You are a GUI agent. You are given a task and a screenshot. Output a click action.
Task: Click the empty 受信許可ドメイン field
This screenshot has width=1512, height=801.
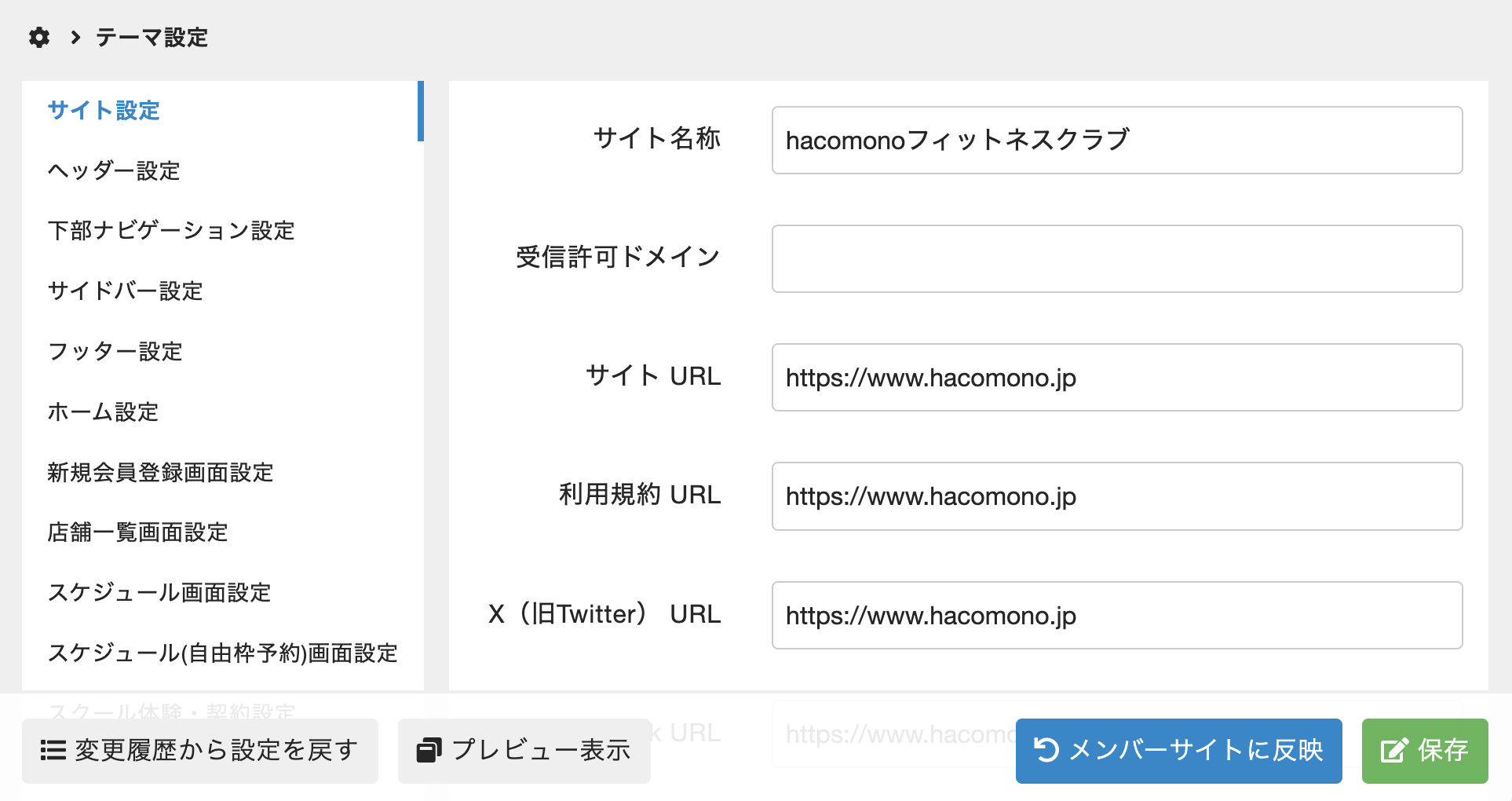coord(1117,259)
